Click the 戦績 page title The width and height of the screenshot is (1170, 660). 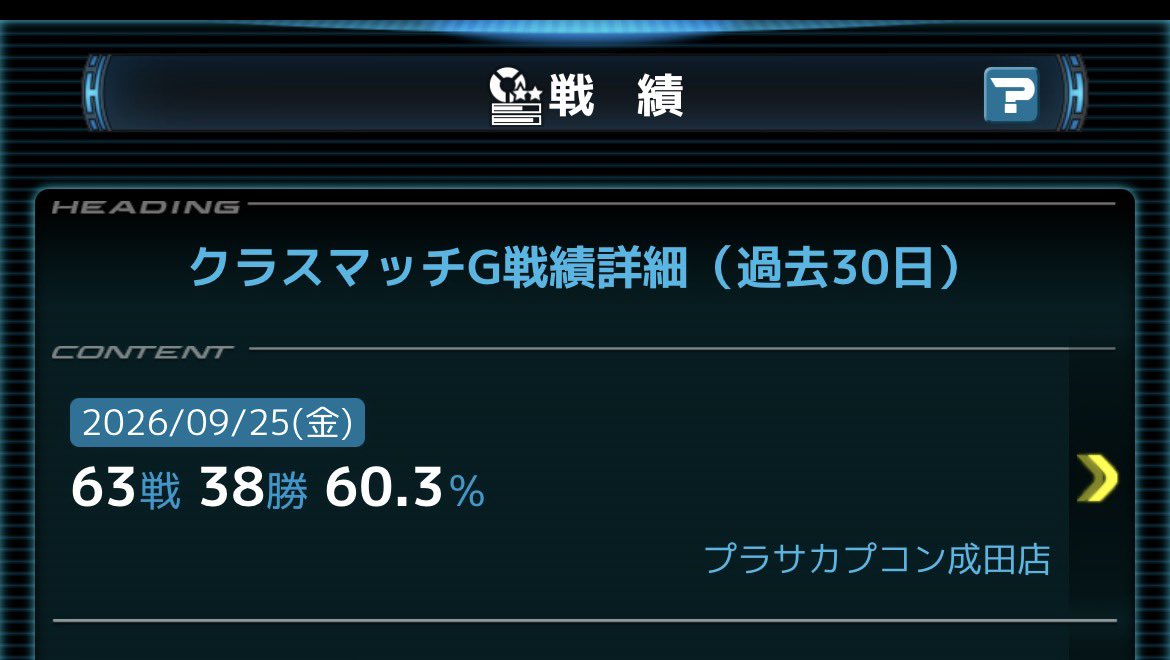coord(616,96)
